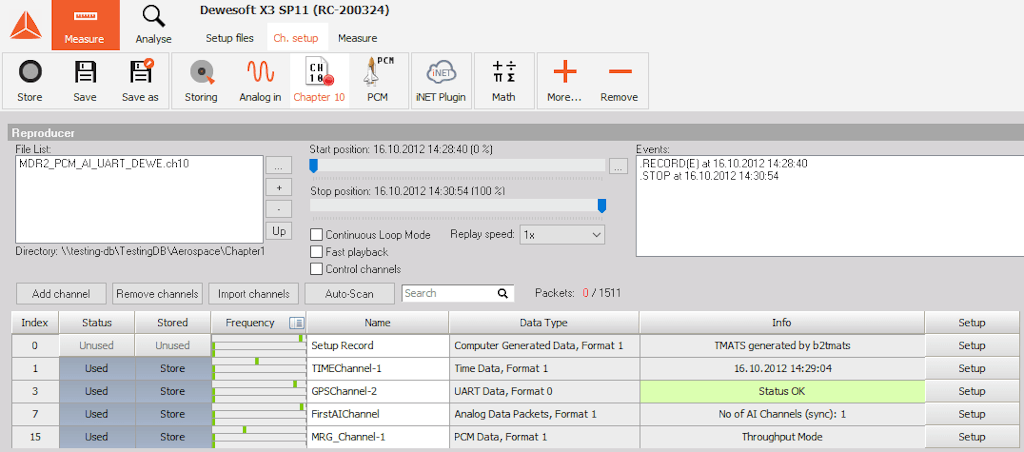Switch to Measure mode

tap(86, 25)
